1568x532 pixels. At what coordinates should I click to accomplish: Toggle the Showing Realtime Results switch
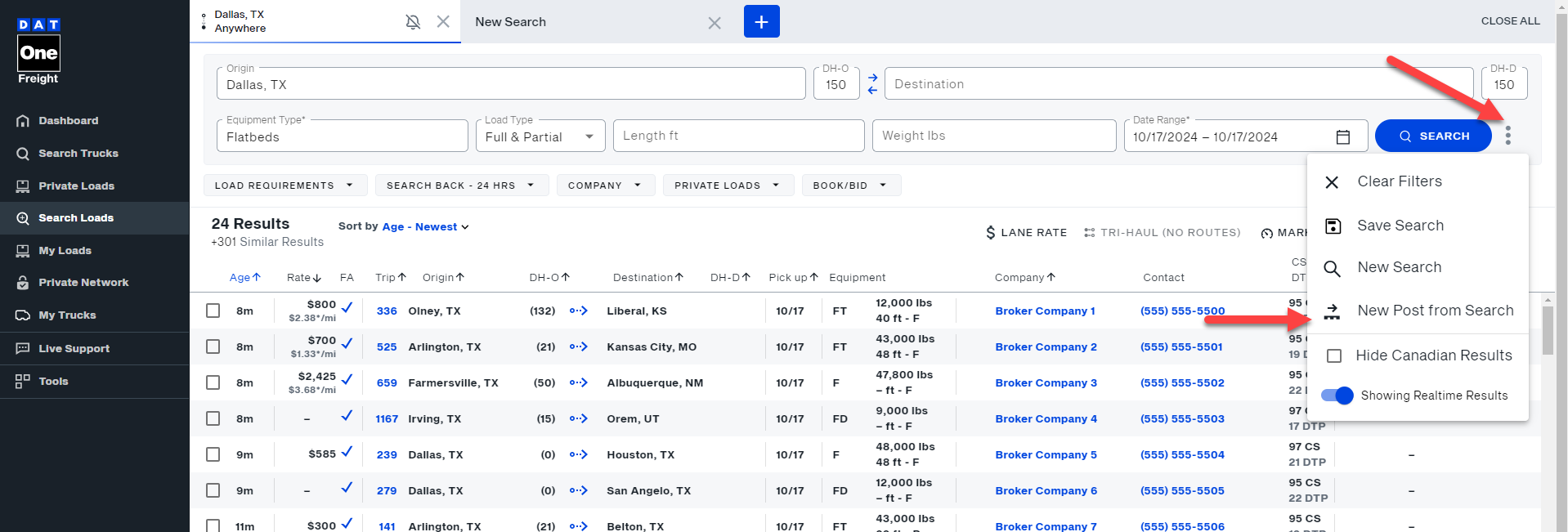pos(1337,396)
